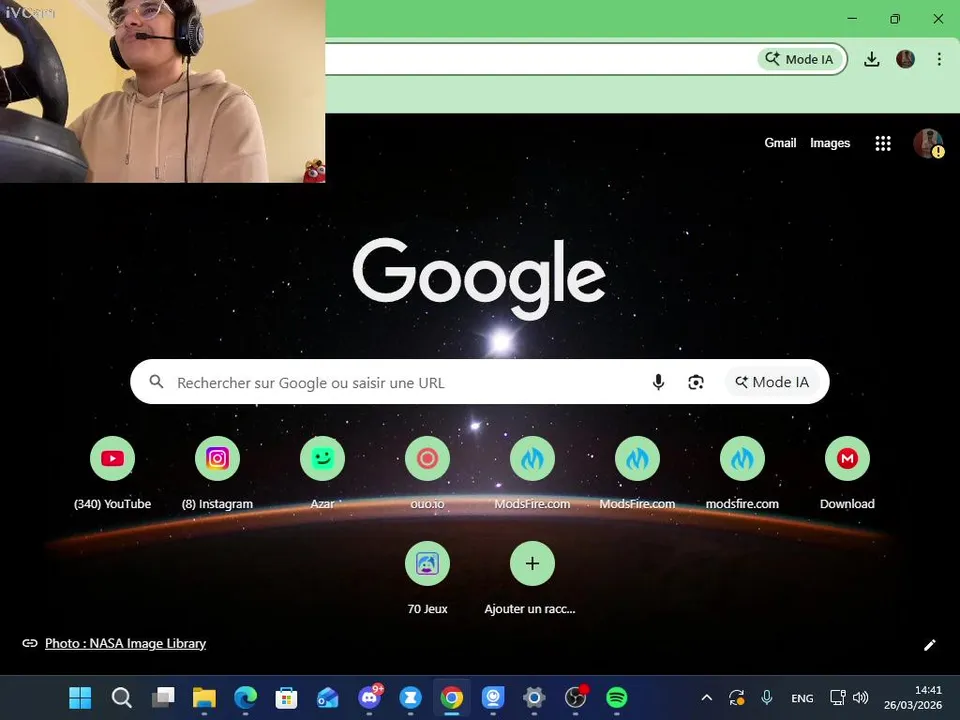This screenshot has height=720, width=960.
Task: Open Google Images link
Action: [830, 143]
